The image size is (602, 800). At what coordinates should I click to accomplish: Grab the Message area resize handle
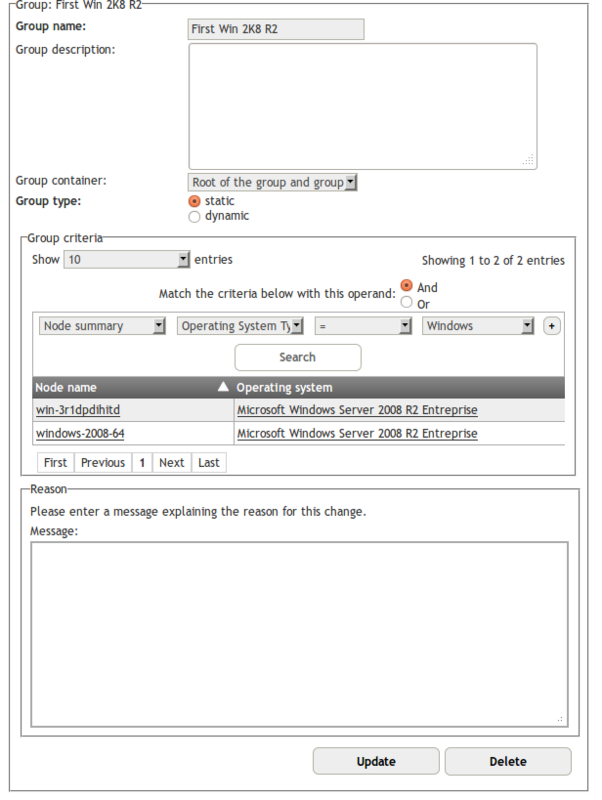coord(560,719)
